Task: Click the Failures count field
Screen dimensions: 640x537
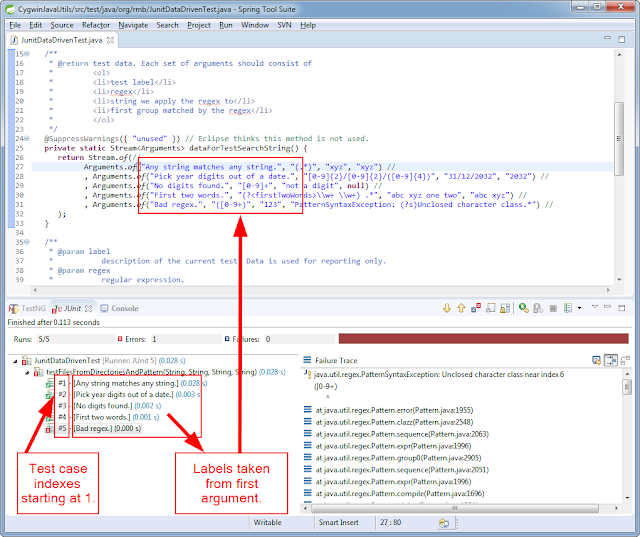Action: (x=299, y=339)
